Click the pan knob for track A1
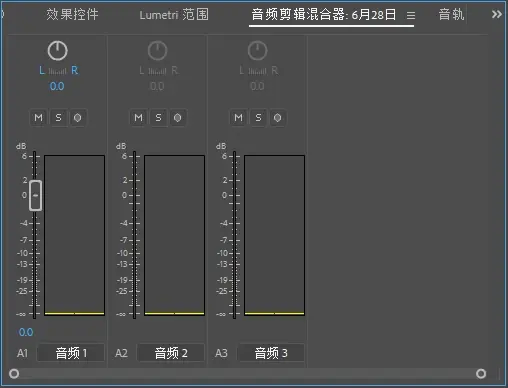 click(x=57, y=51)
